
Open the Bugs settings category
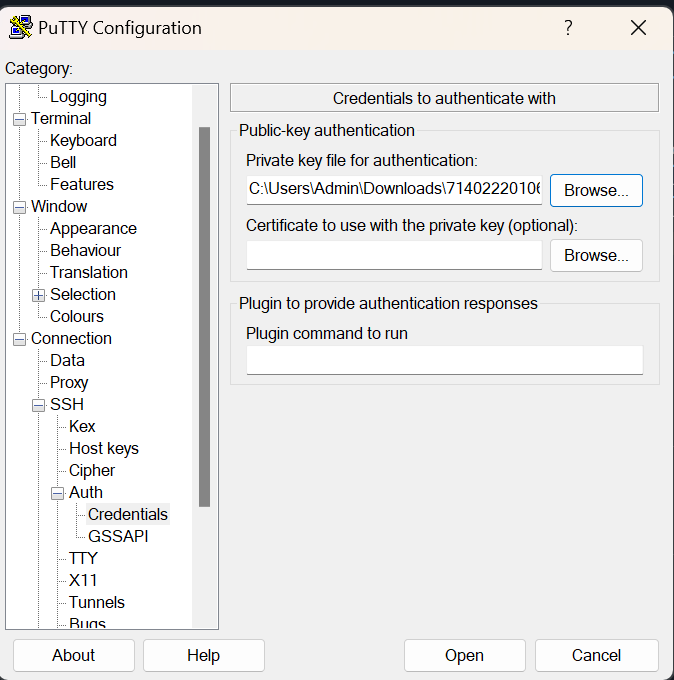click(x=87, y=623)
